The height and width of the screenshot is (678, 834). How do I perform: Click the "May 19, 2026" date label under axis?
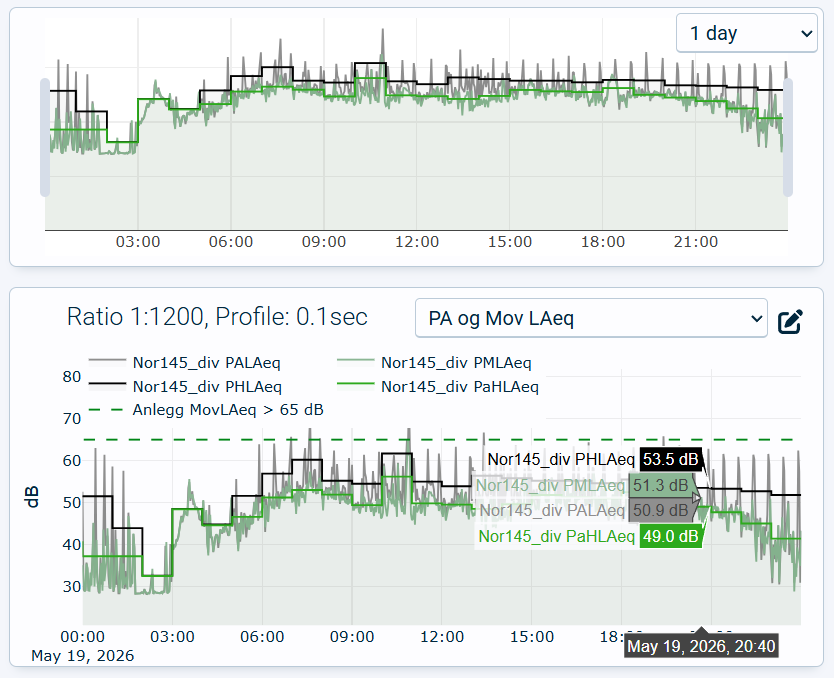point(82,656)
